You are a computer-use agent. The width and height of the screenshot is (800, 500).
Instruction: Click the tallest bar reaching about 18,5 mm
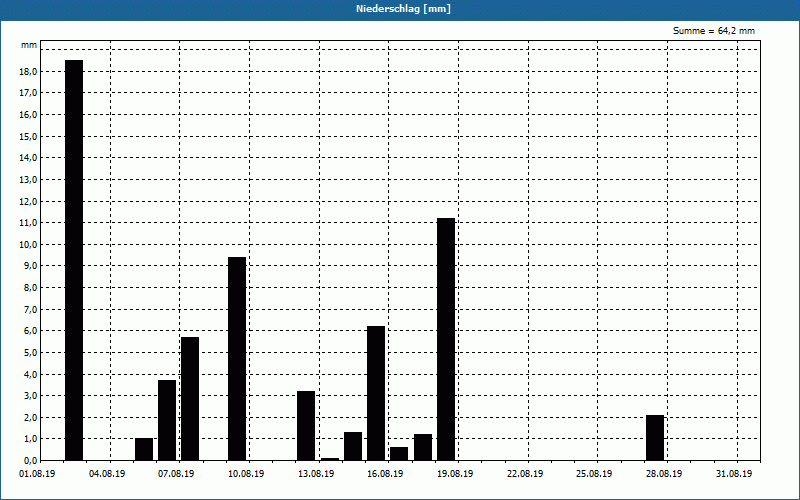(x=74, y=260)
